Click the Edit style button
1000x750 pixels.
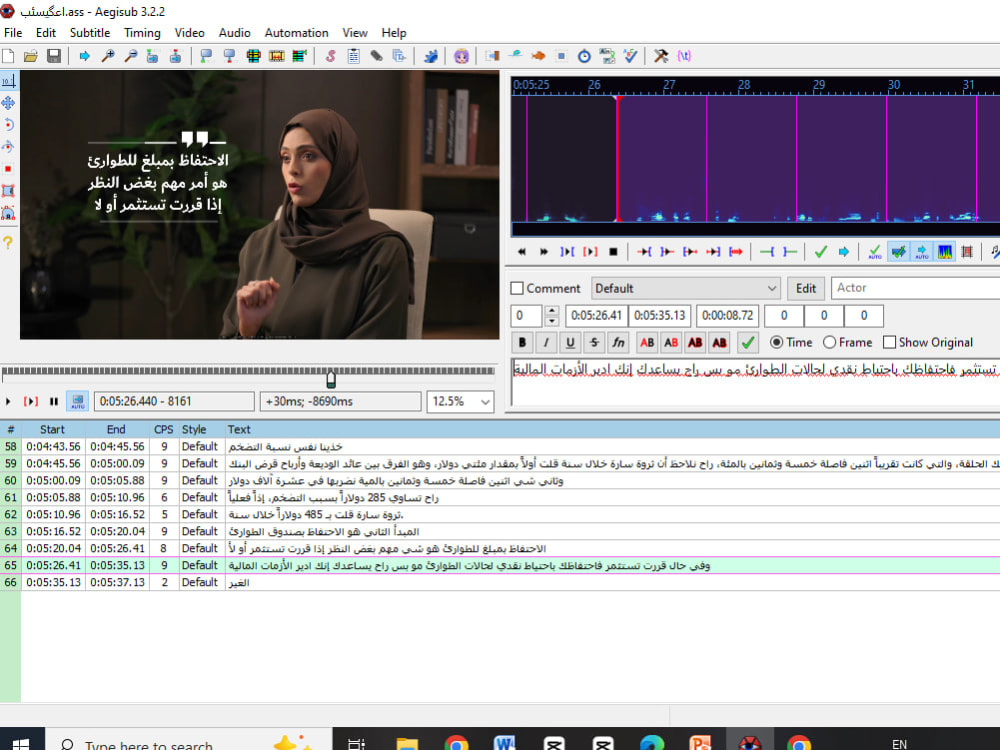(805, 288)
